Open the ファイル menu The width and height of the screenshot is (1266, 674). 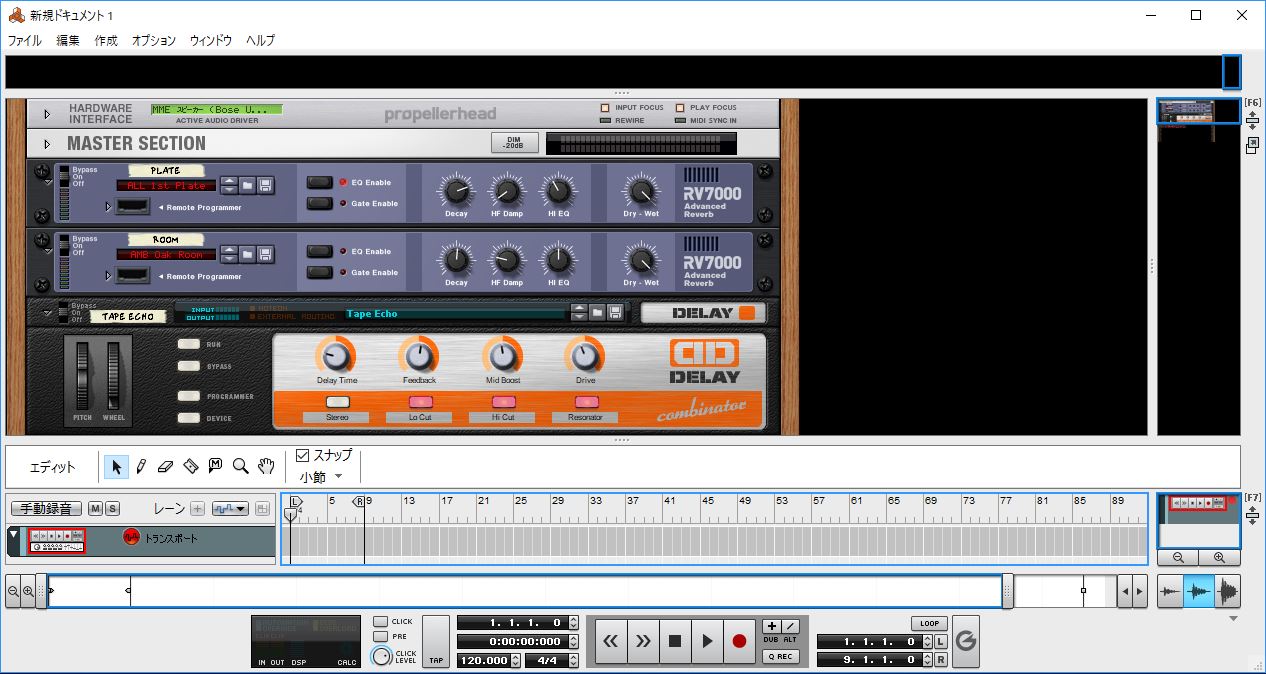click(25, 41)
